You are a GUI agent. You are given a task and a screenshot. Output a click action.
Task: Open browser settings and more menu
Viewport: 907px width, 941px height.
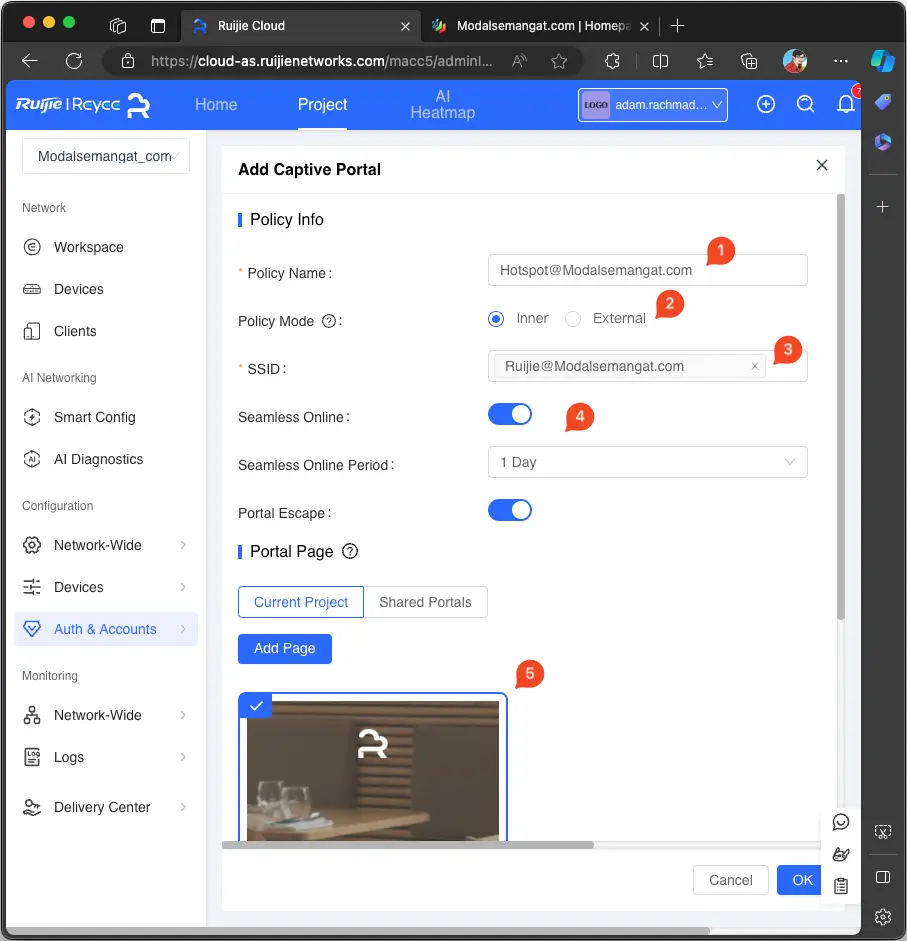coord(841,61)
